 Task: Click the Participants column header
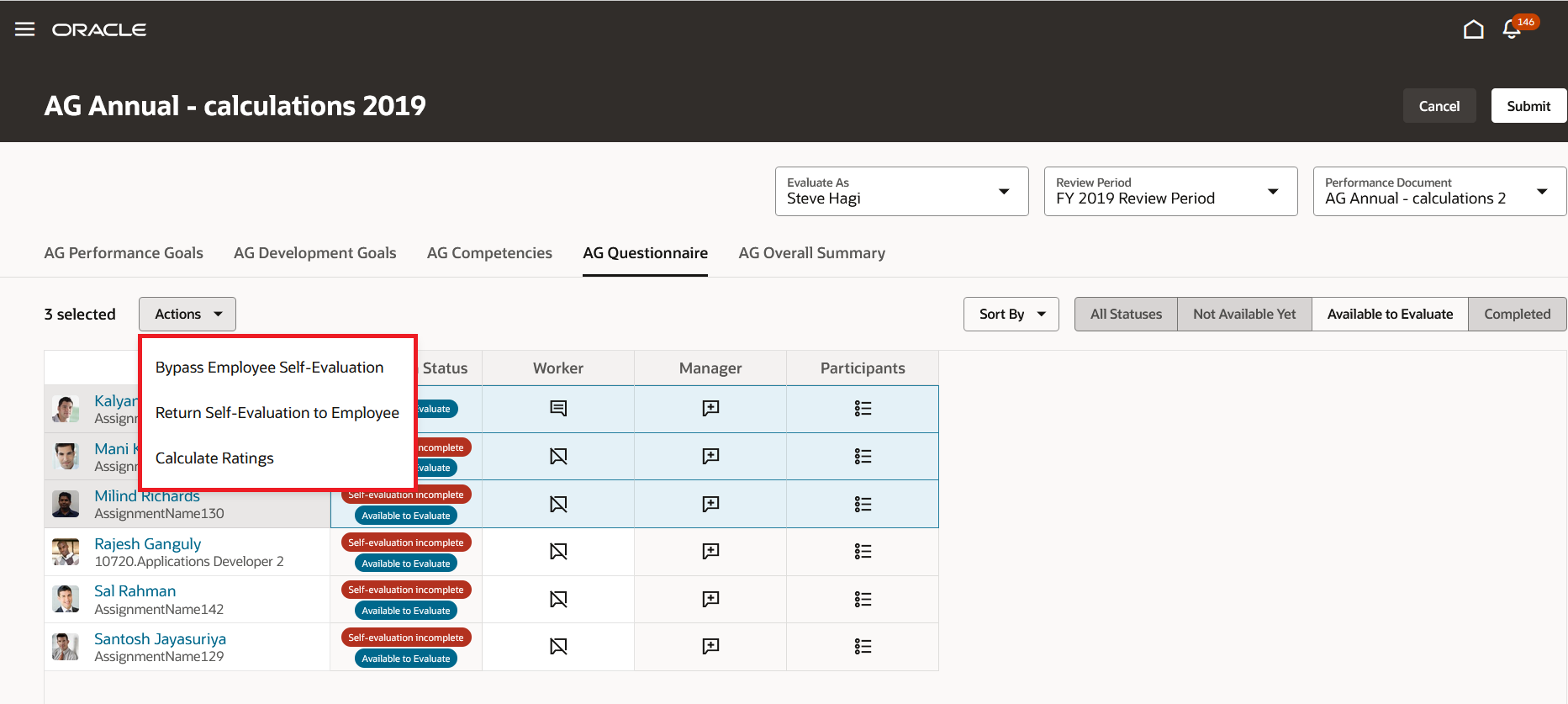(863, 368)
